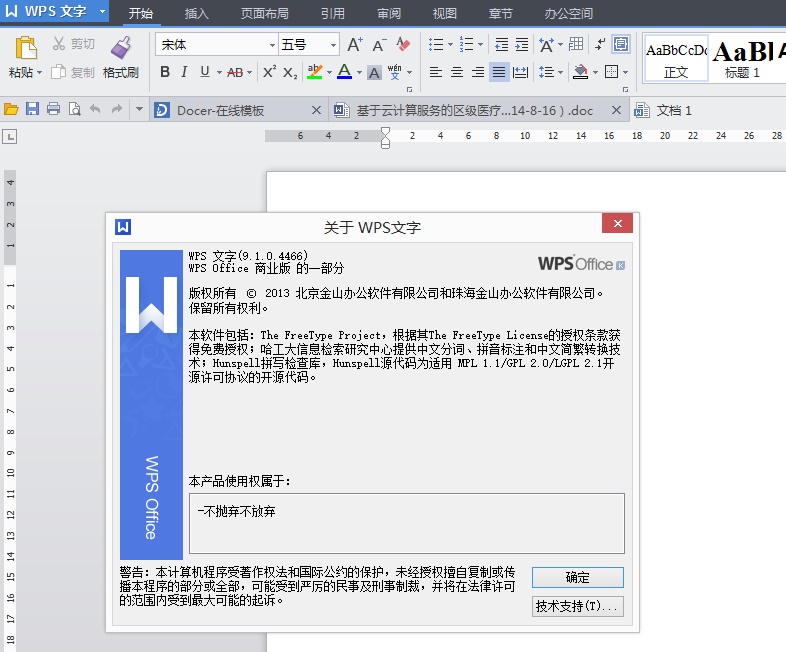This screenshot has height=652, width=786.
Task: Close the Docer-在线模板 tab
Action: pyautogui.click(x=316, y=110)
